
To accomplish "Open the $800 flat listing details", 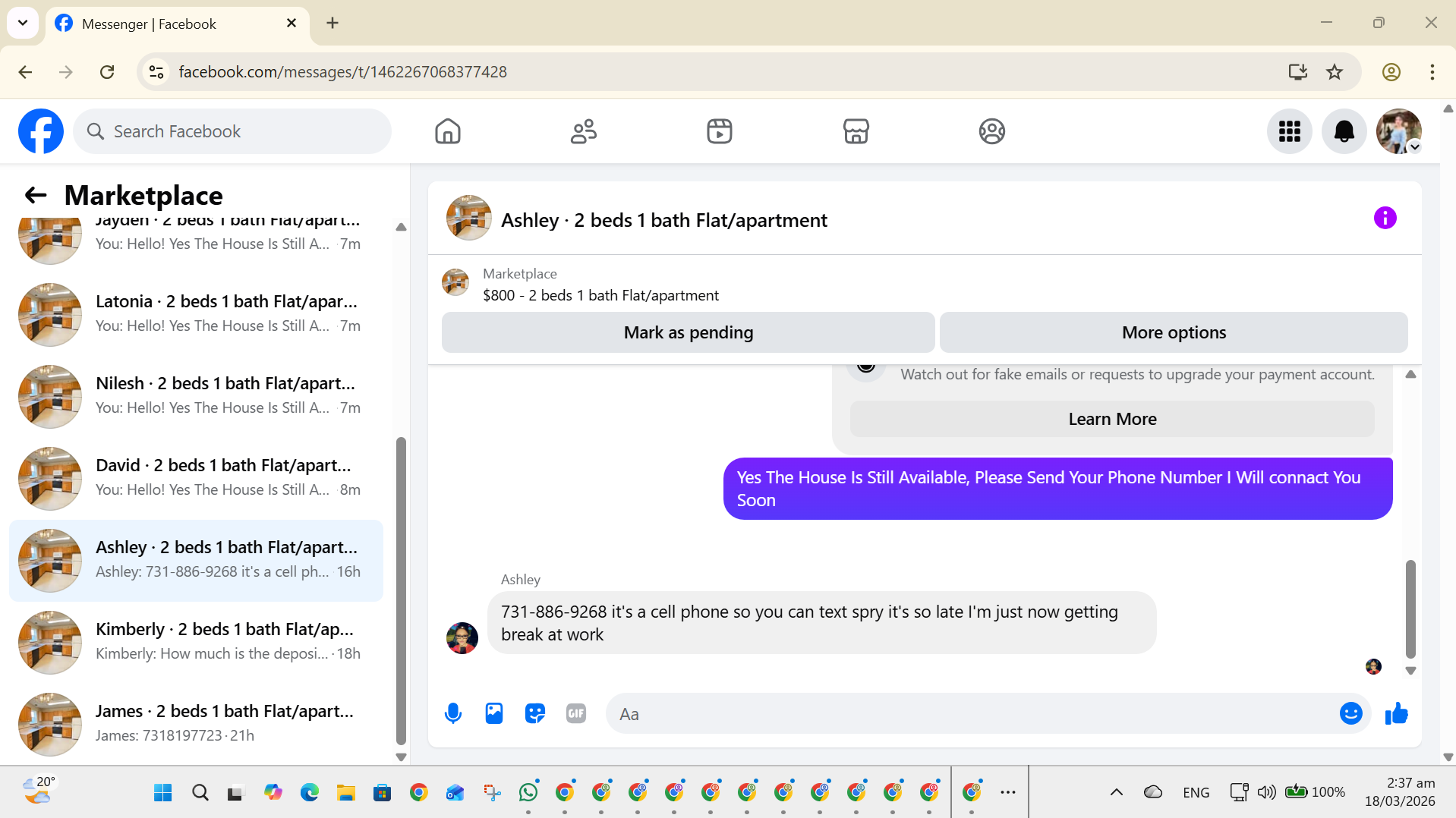I will pos(600,295).
